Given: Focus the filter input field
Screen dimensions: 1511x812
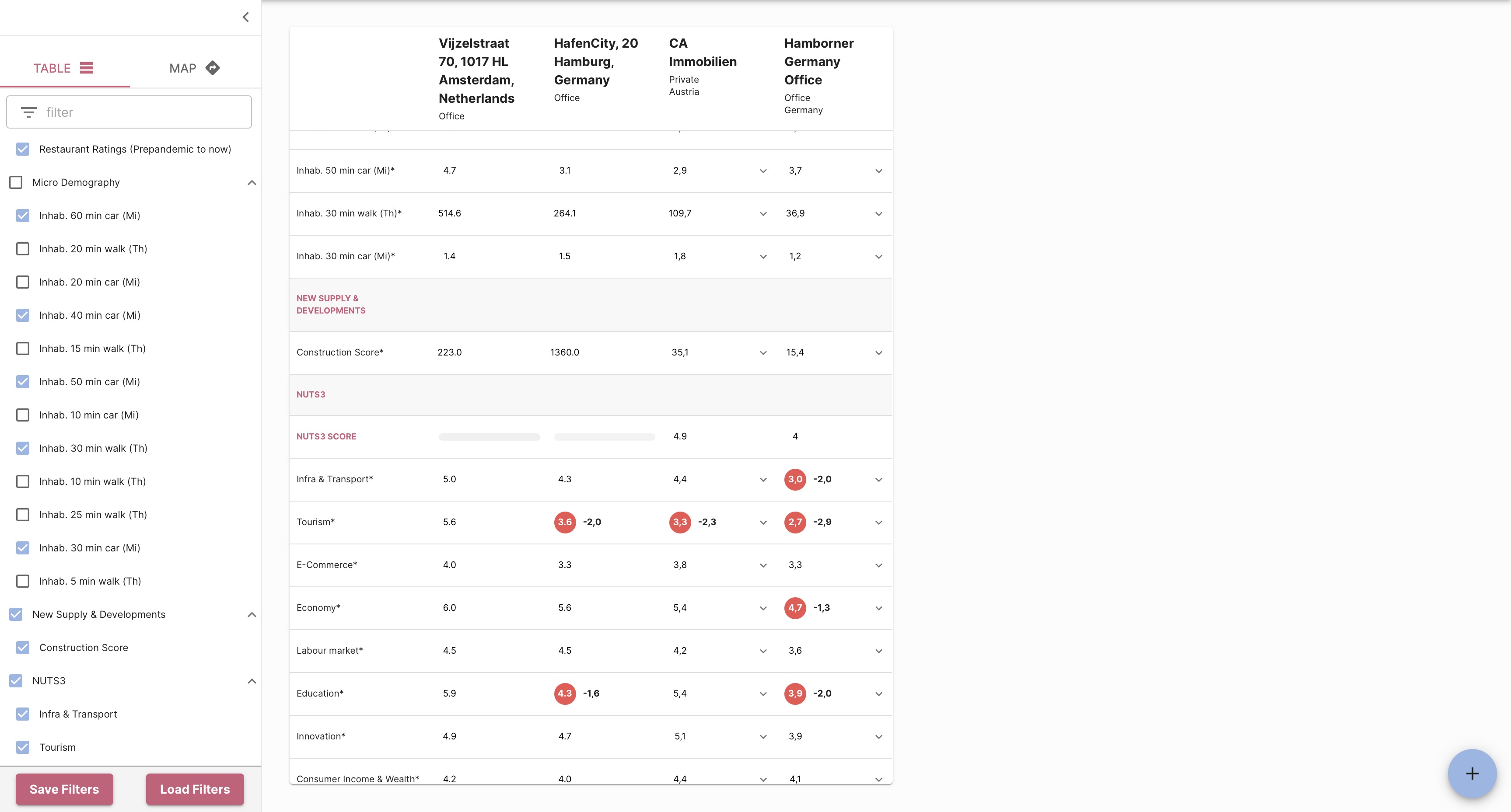Looking at the screenshot, I should (x=129, y=112).
